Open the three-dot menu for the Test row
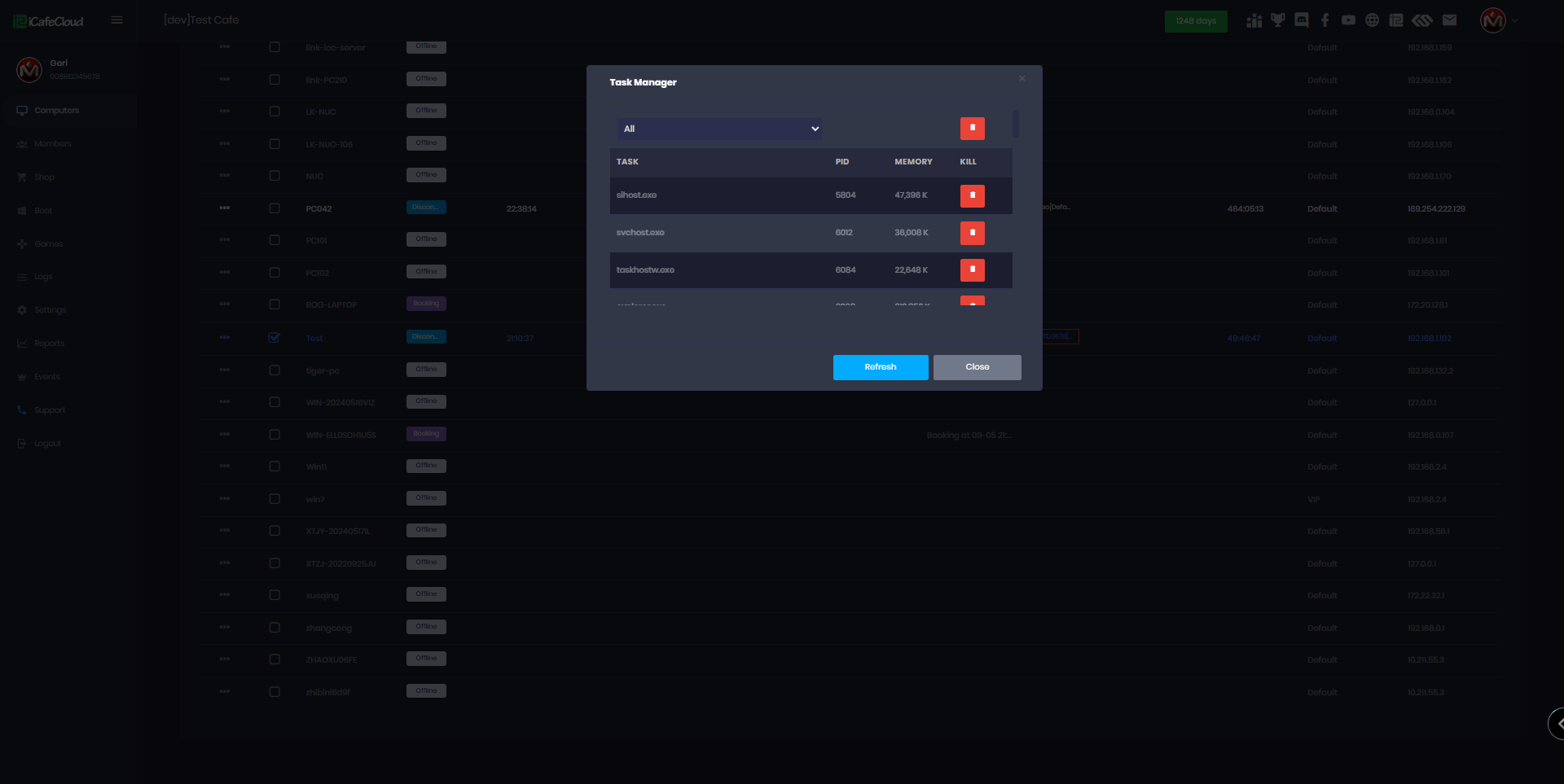The height and width of the screenshot is (784, 1564). click(225, 338)
